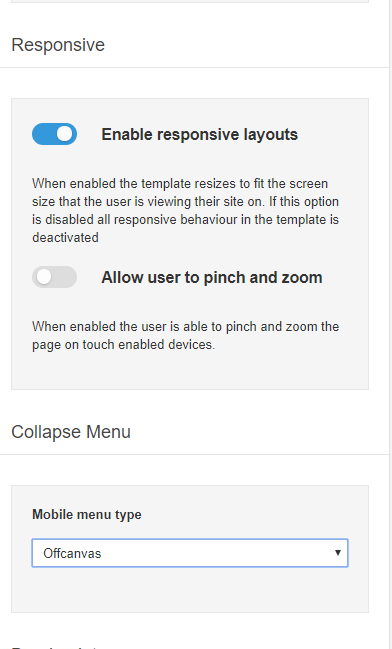Viewport: 392px width, 649px height.
Task: Select the Collapse Menu section heading
Action: click(x=71, y=432)
